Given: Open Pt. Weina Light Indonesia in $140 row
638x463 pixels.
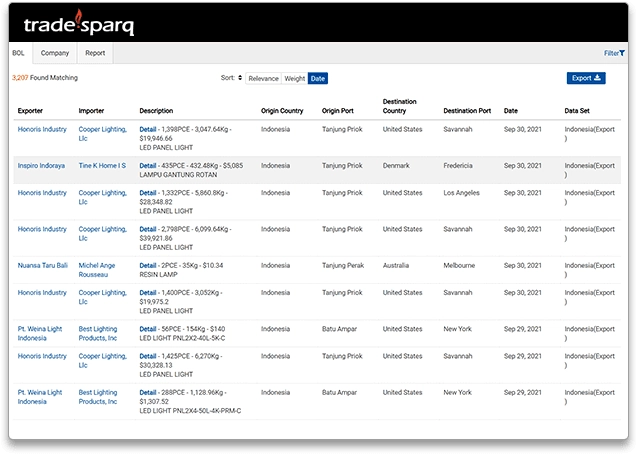Looking at the screenshot, I should [x=40, y=333].
